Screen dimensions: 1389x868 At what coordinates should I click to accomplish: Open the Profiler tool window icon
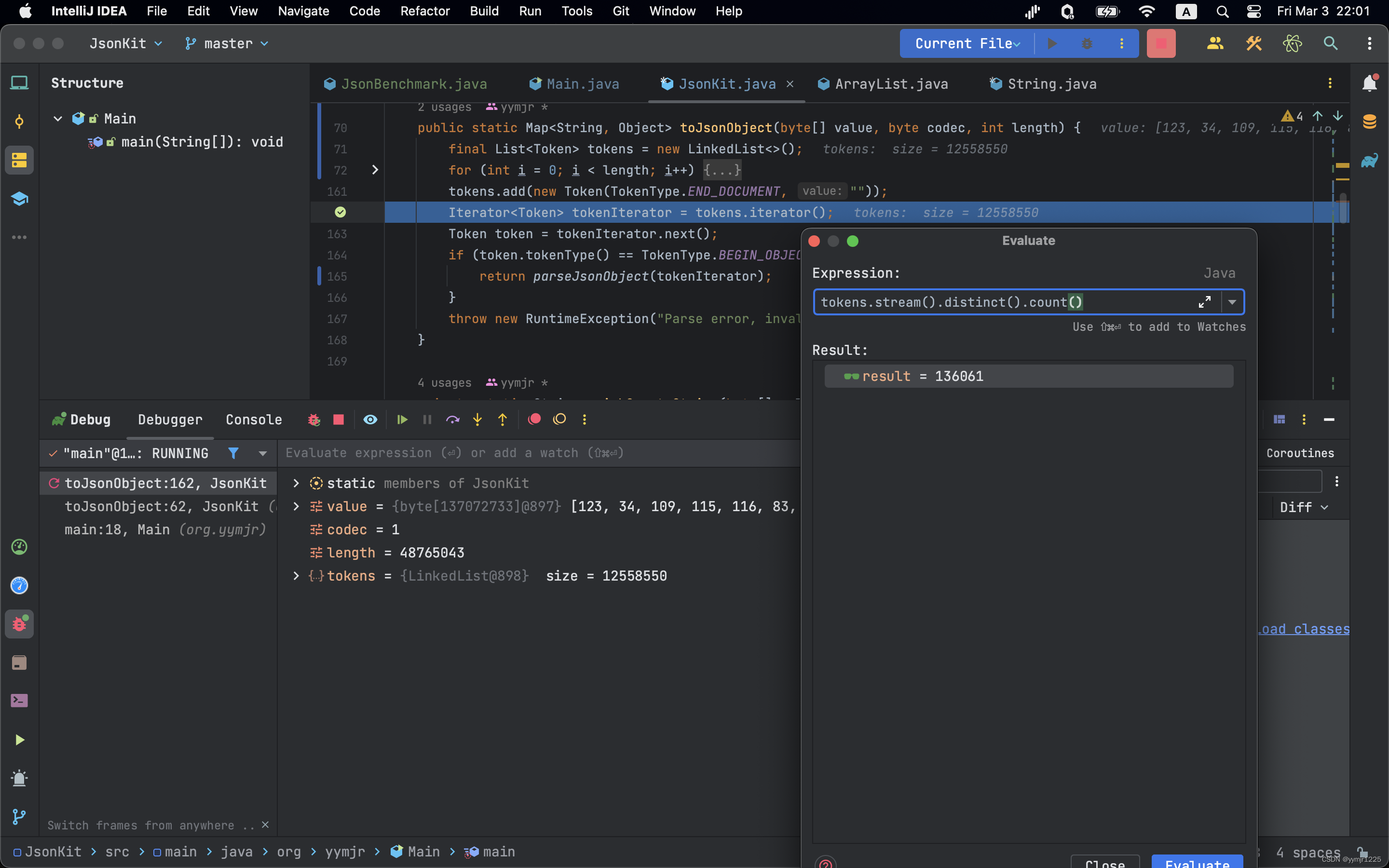[x=19, y=546]
